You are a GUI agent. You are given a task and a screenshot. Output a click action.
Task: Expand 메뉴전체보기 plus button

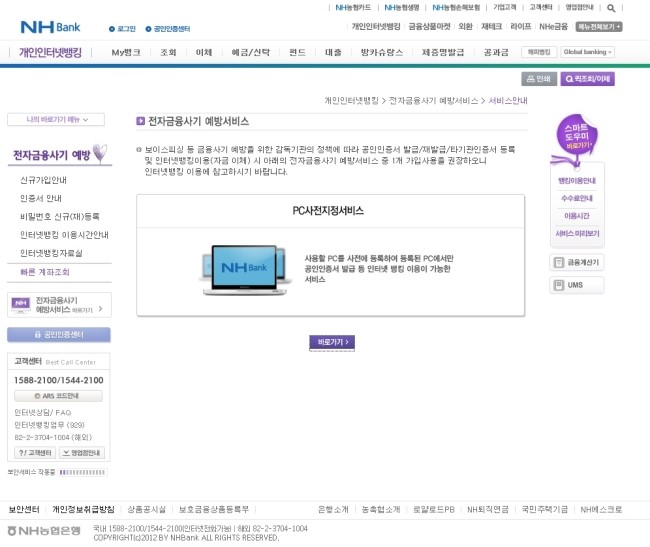point(599,27)
